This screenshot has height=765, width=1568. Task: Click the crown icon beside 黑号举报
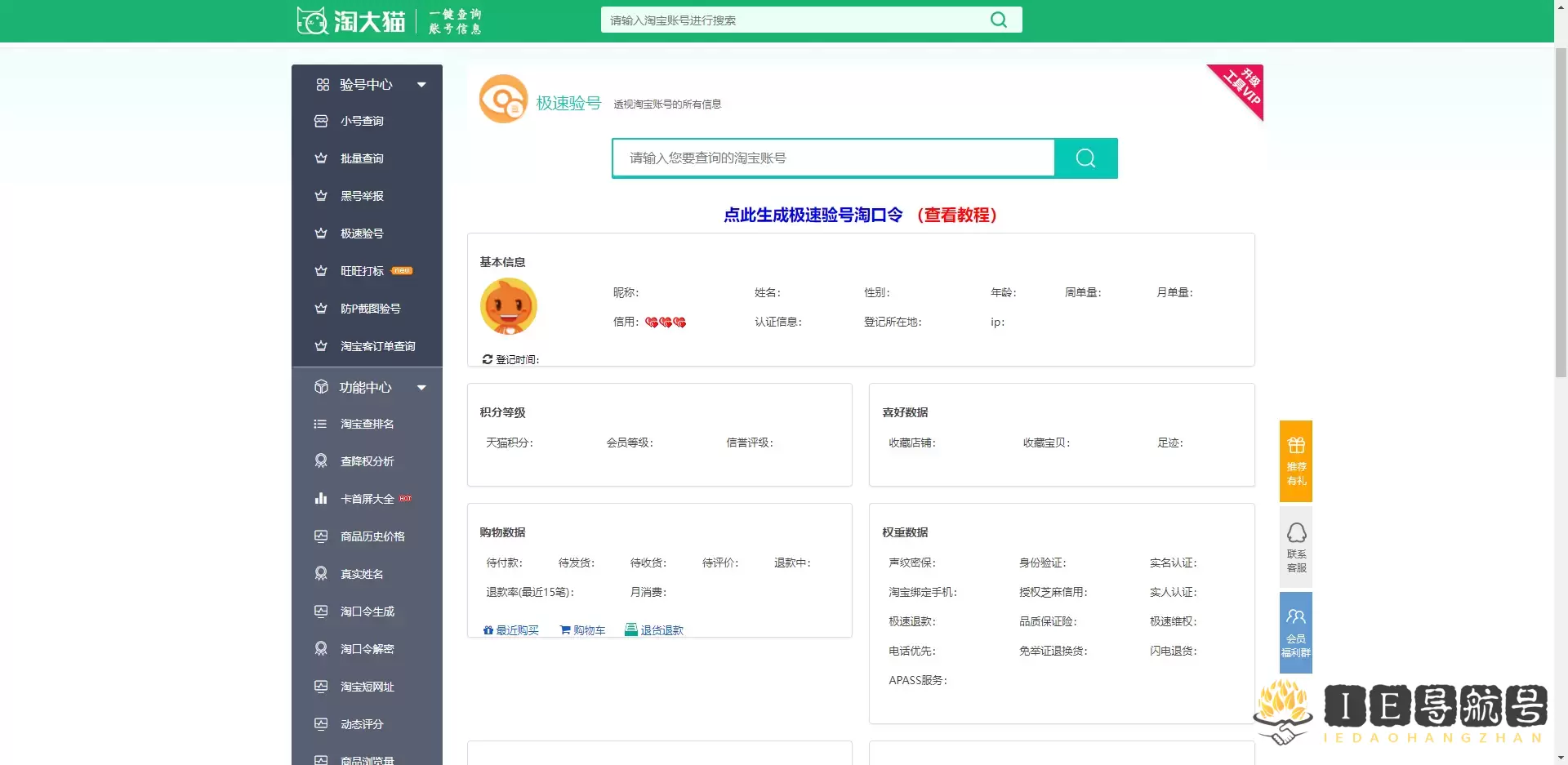tap(321, 196)
